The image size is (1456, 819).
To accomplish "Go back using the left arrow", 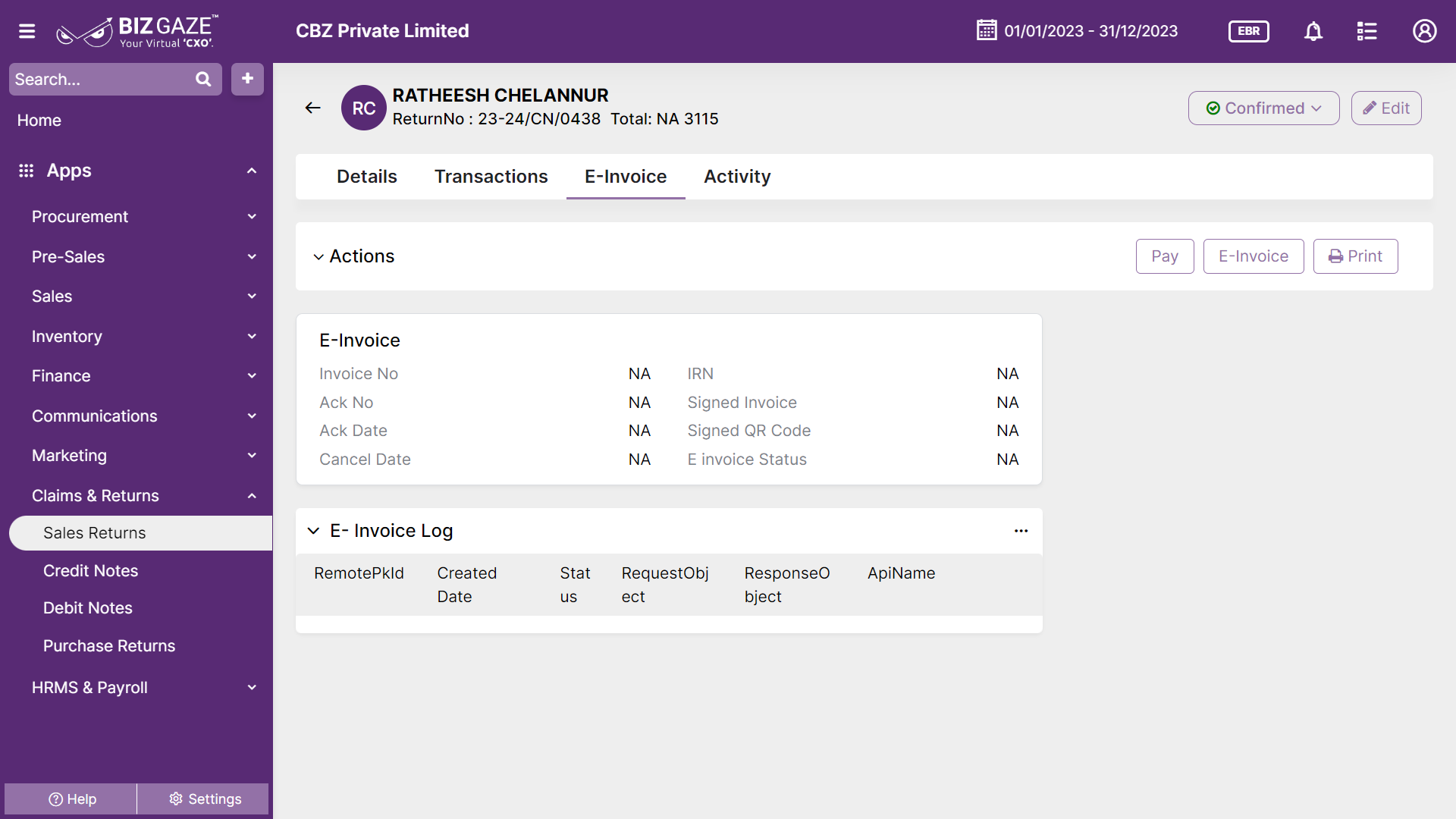I will pos(312,108).
